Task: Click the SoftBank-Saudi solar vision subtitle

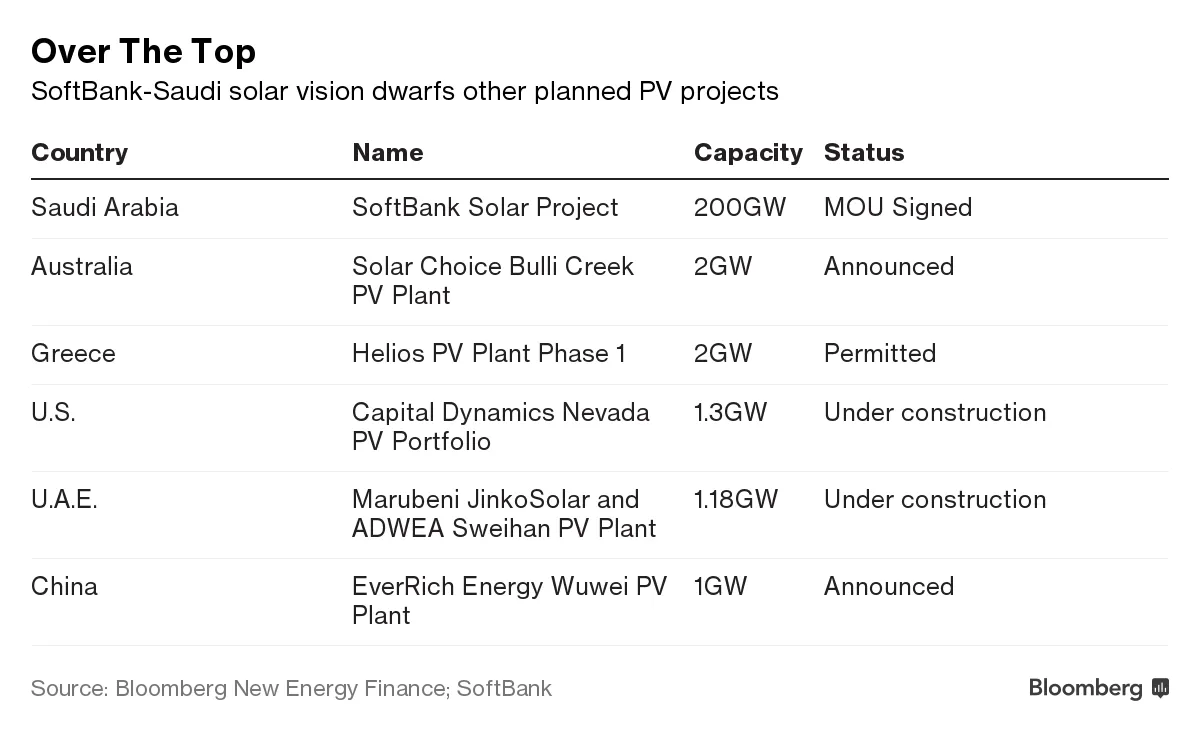Action: pos(404,91)
